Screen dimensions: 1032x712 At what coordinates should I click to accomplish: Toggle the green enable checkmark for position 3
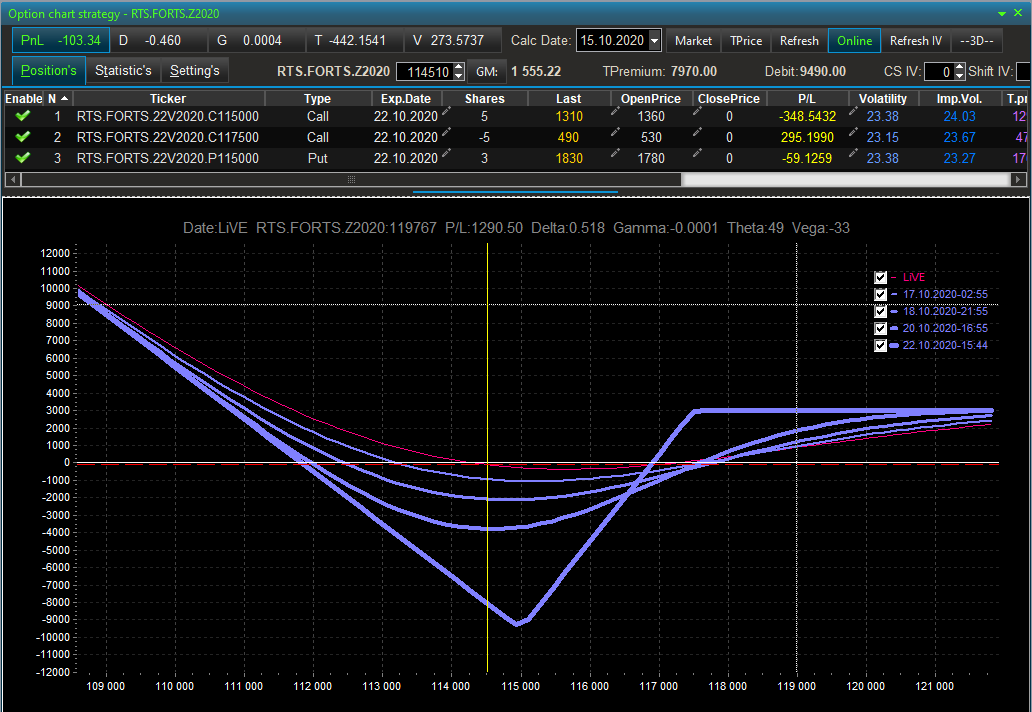click(x=23, y=158)
